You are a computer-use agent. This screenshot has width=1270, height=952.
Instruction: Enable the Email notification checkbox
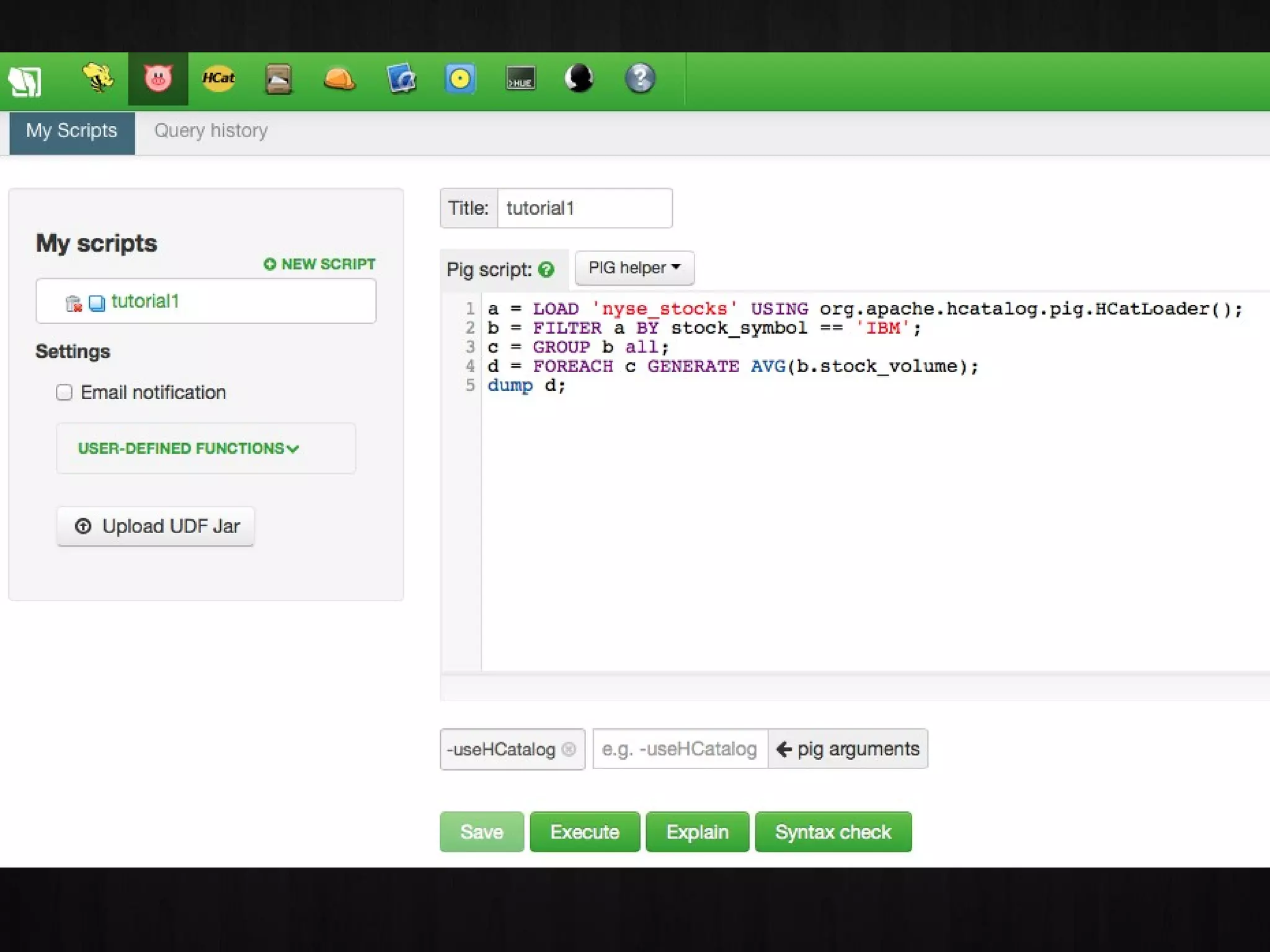pyautogui.click(x=64, y=392)
